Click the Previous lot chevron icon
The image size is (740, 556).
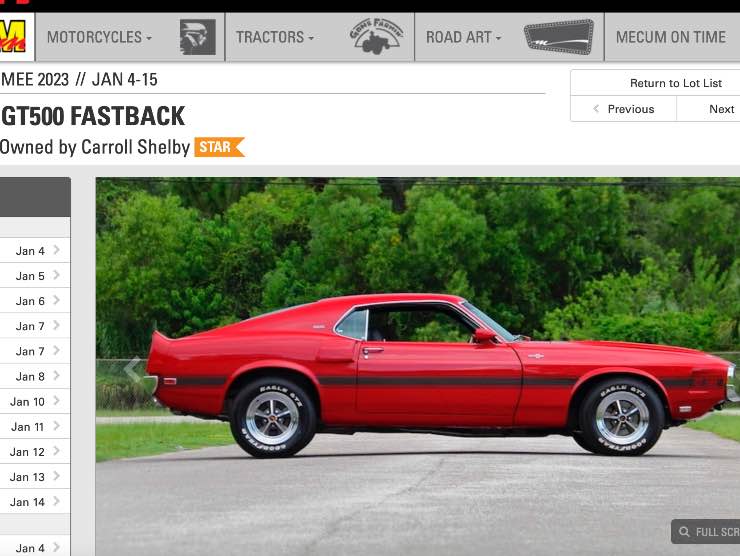[596, 109]
